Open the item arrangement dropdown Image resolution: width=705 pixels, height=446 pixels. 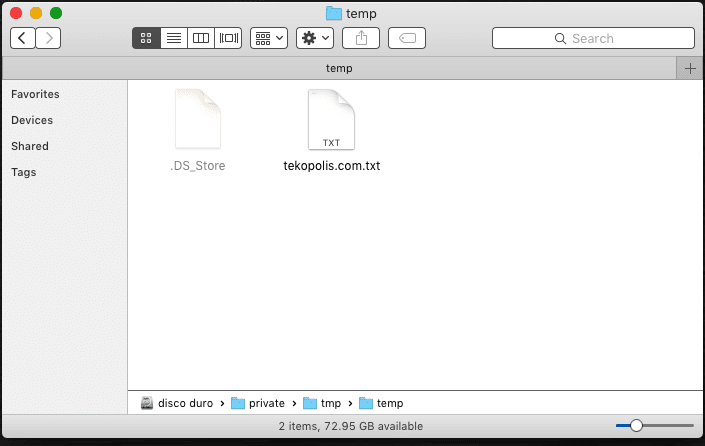point(269,38)
